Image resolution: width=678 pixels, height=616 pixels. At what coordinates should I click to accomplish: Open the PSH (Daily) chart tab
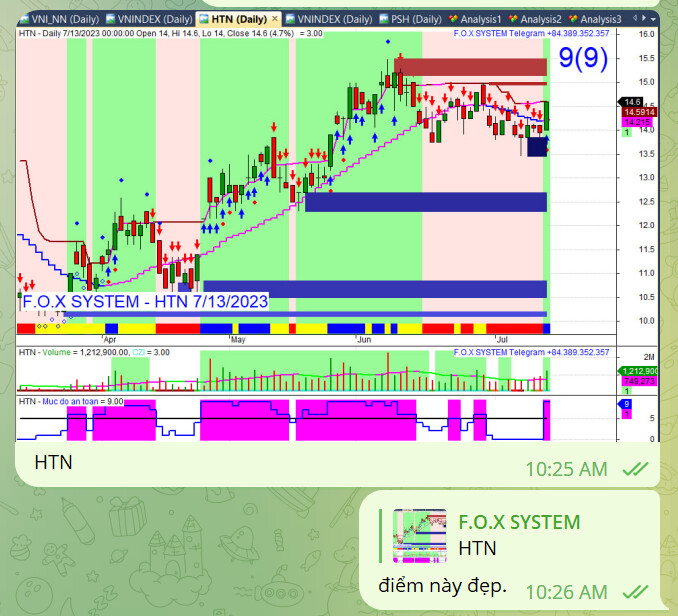point(410,19)
